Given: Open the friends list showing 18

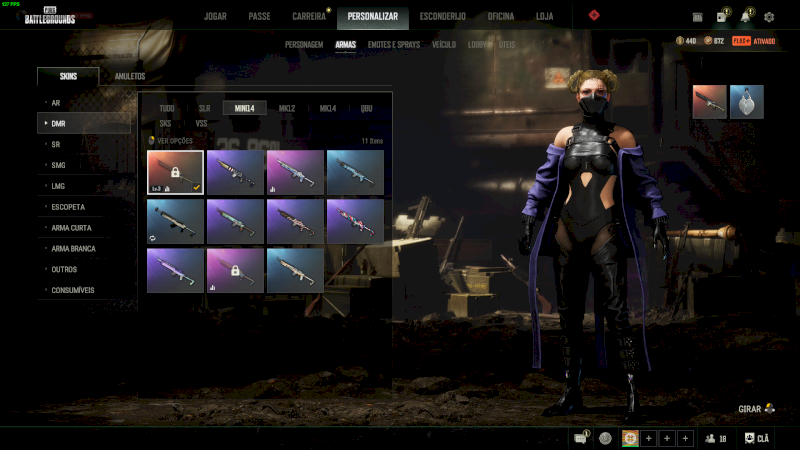Looking at the screenshot, I should click(x=716, y=438).
